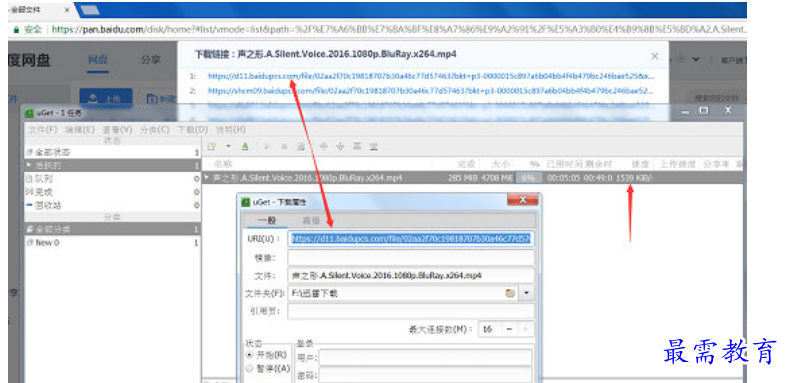Open the 帮助(H) menu
The image size is (785, 383).
pyautogui.click(x=230, y=129)
